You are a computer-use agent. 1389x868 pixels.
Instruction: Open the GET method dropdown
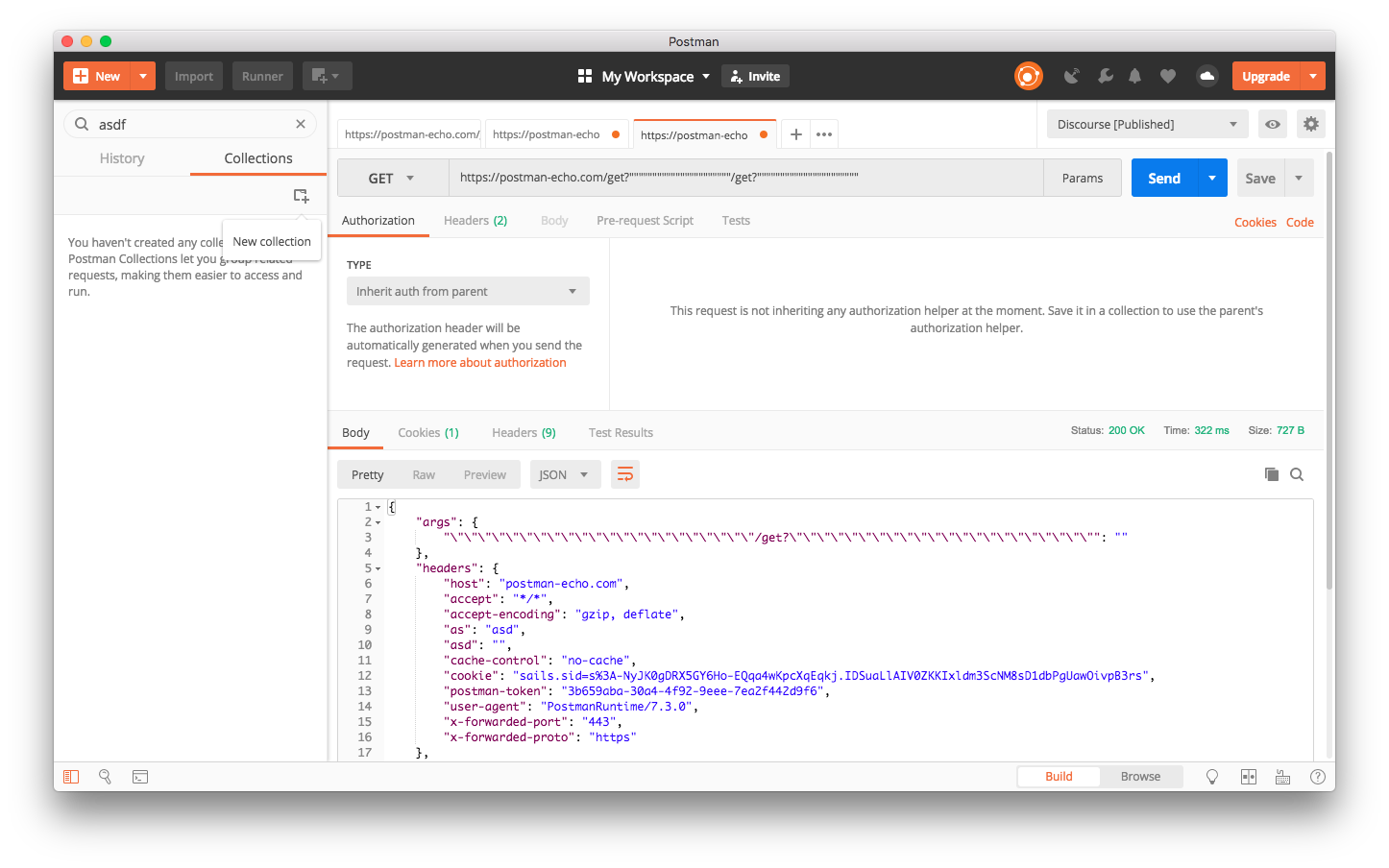coord(392,178)
